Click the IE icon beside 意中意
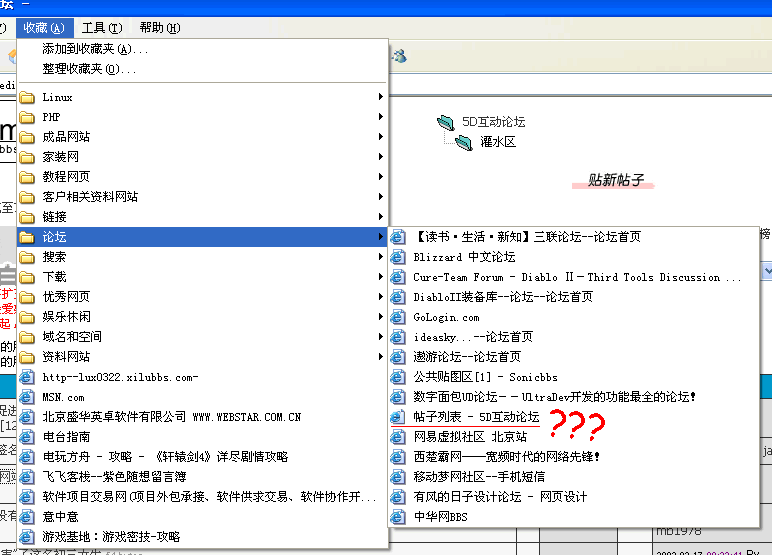This screenshot has height=555, width=772. coord(27,517)
